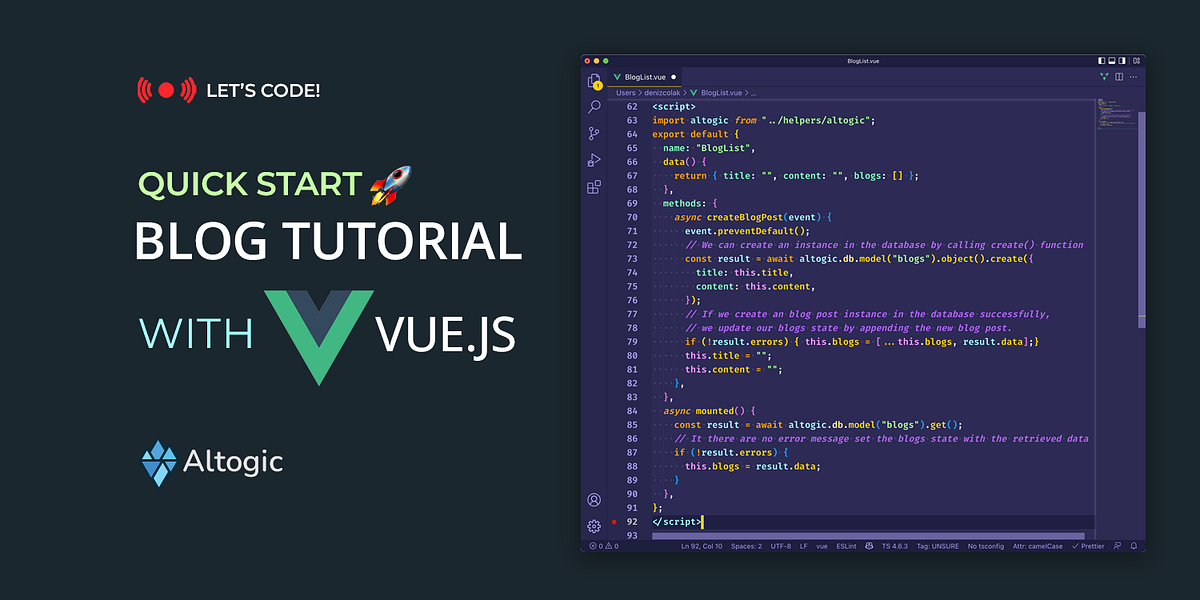1200x600 pixels.
Task: Open the Source Control view
Action: pos(594,133)
